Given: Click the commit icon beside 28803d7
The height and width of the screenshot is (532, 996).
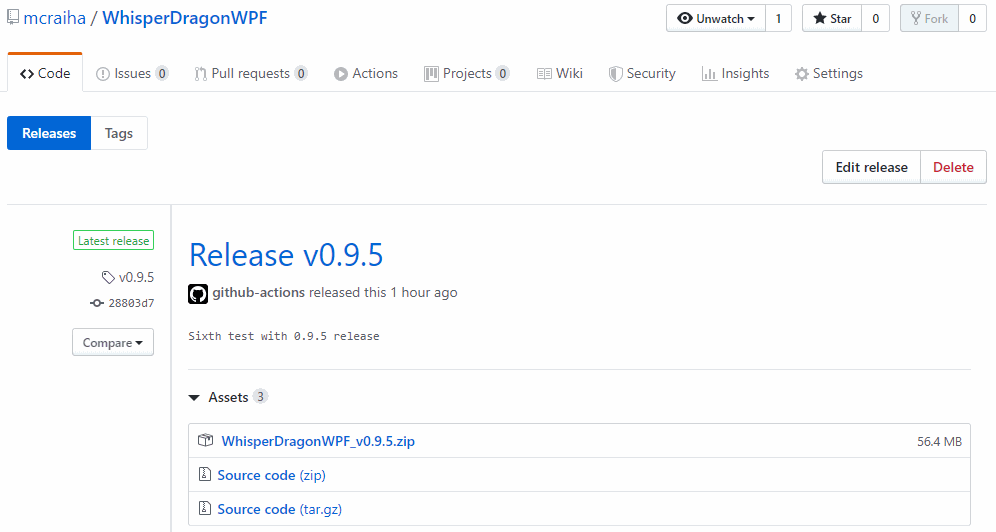Looking at the screenshot, I should pos(97,303).
